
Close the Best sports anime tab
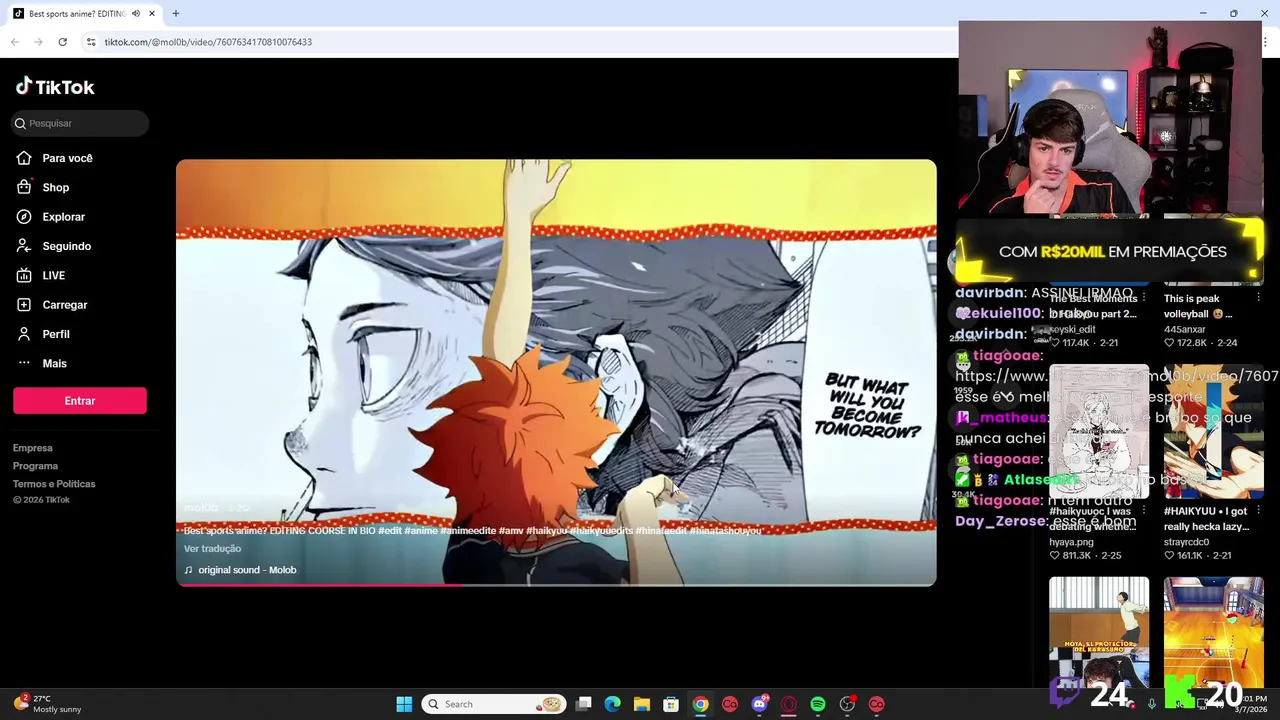(x=152, y=14)
